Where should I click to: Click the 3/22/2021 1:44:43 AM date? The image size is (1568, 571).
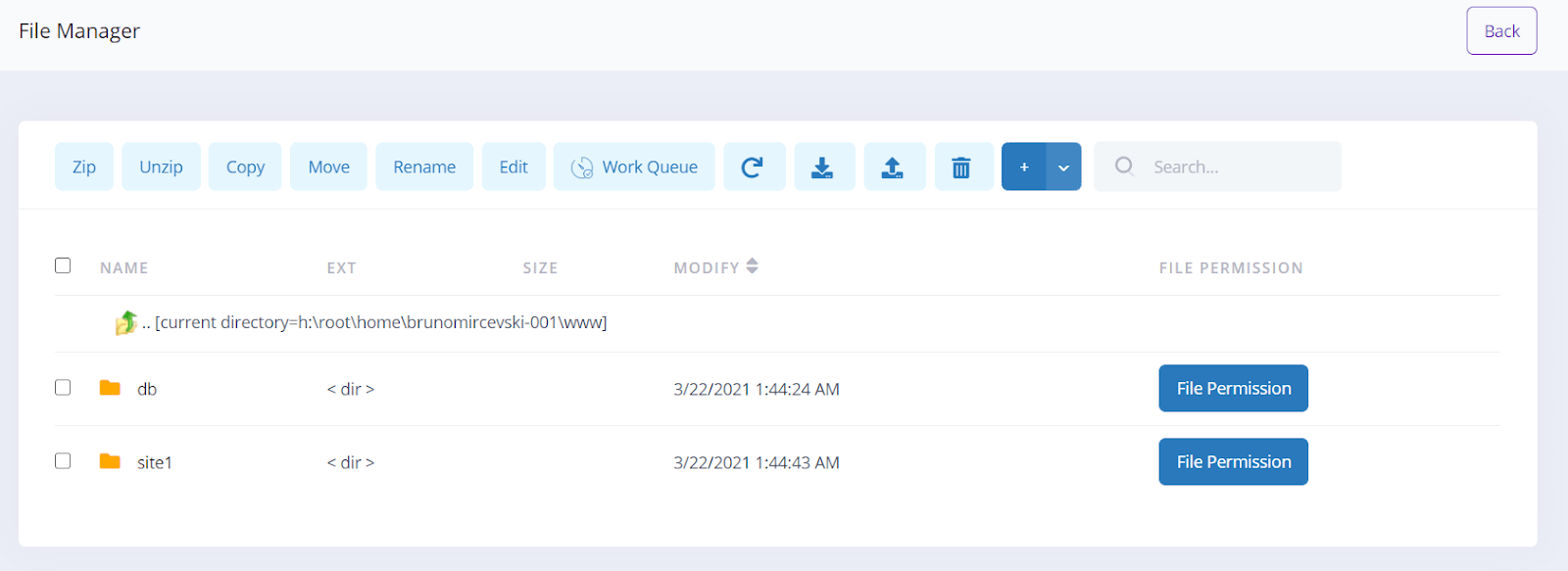[x=757, y=462]
